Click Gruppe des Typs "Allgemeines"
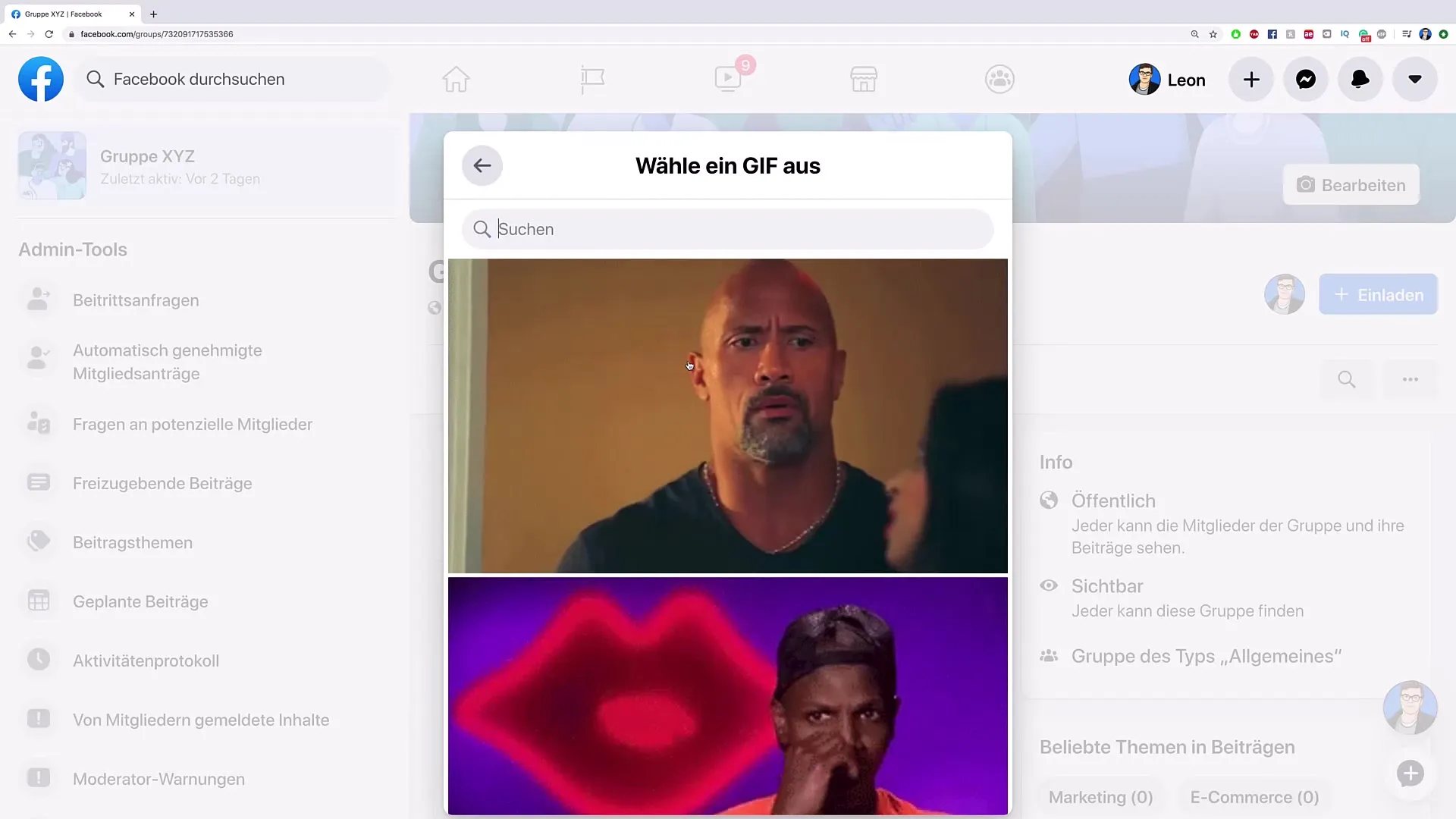 pyautogui.click(x=1207, y=656)
